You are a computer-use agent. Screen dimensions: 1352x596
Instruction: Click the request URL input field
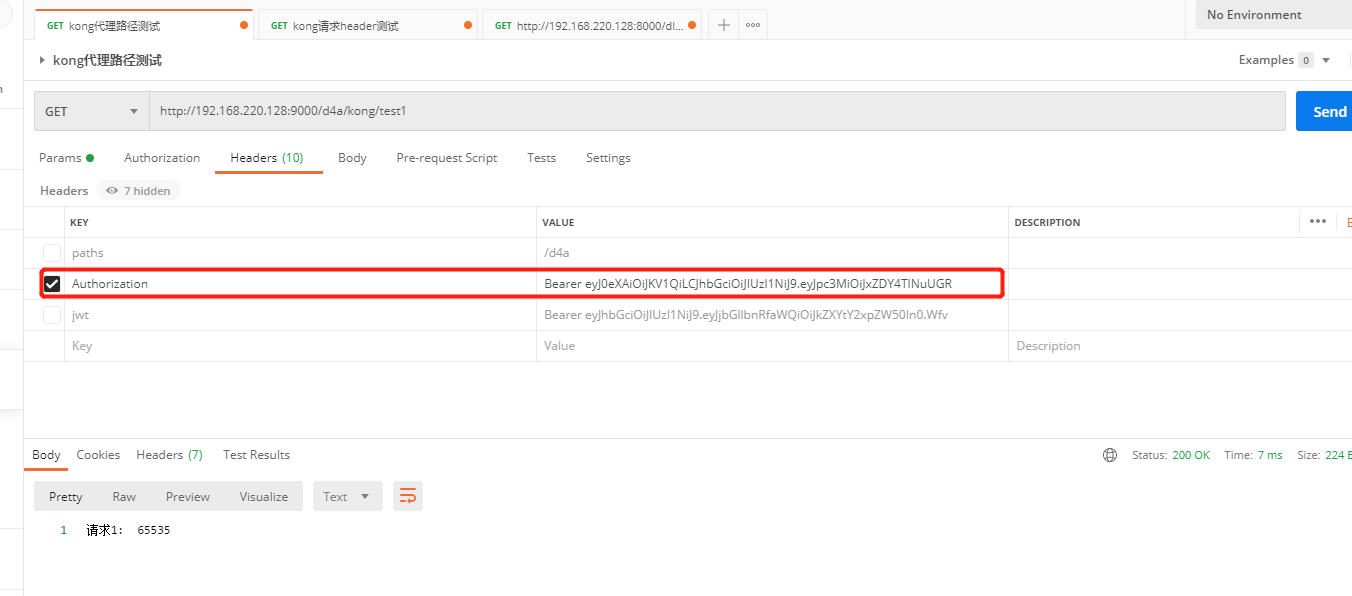coord(717,111)
